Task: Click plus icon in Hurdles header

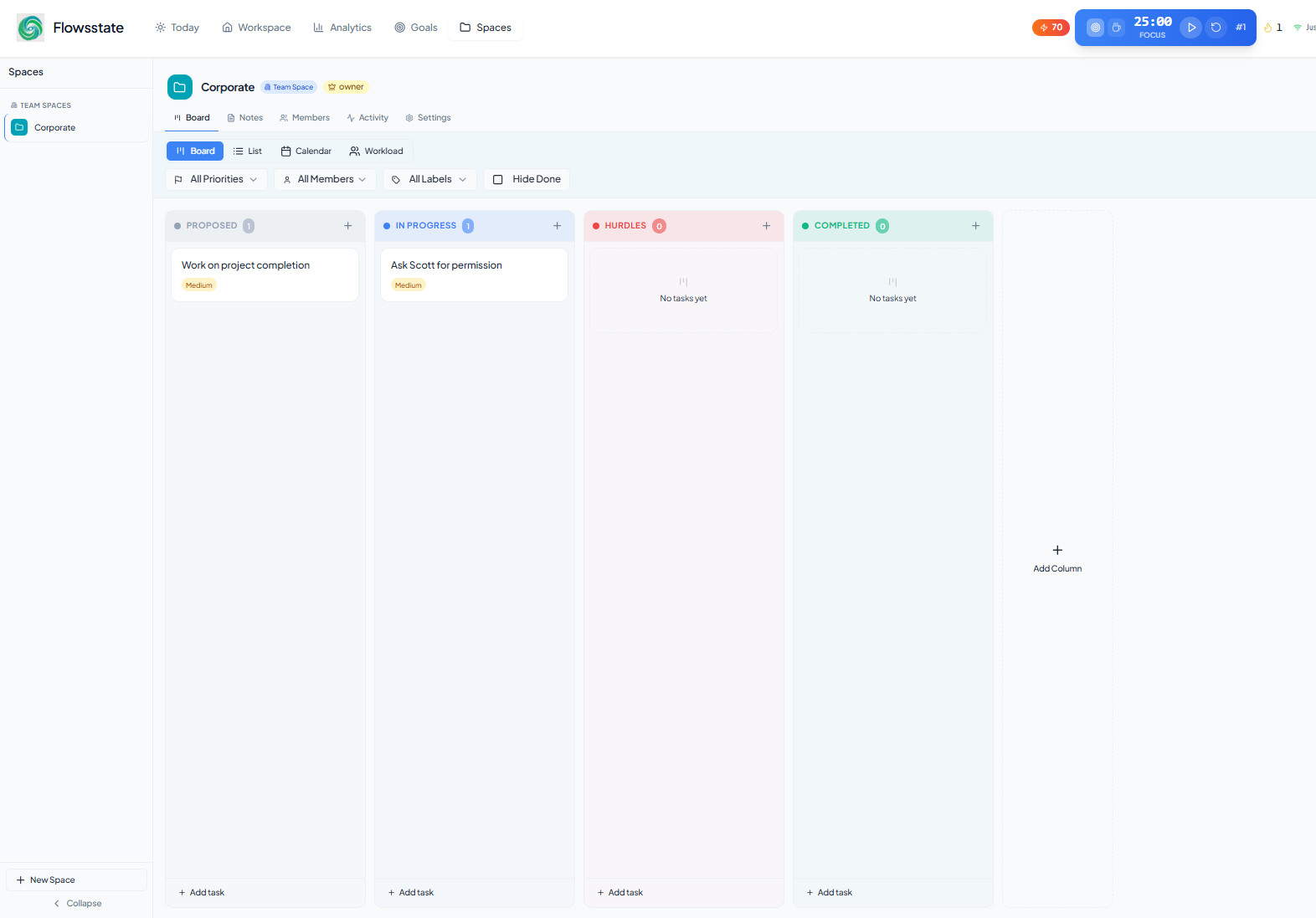Action: click(767, 226)
